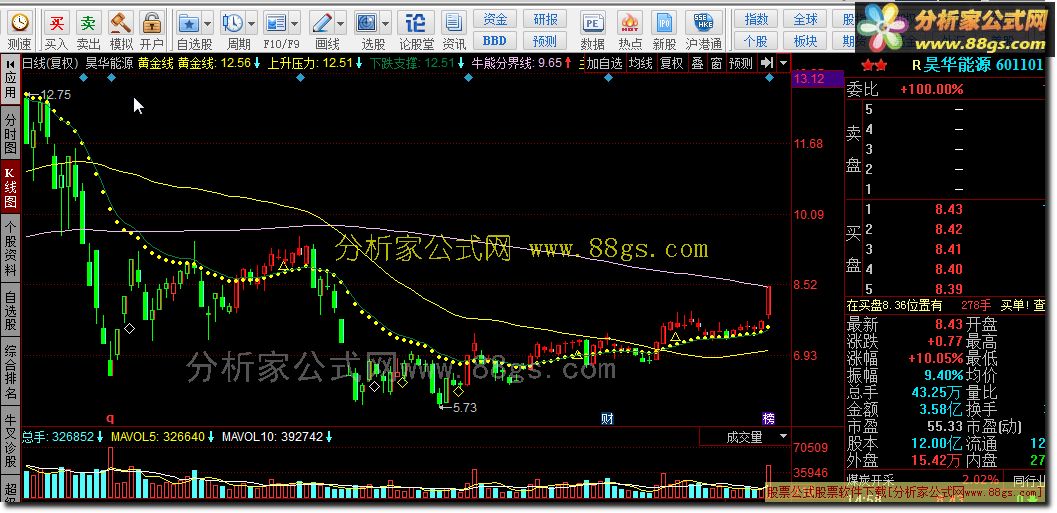Click the 查 lookup link after 买单!
This screenshot has width=1057, height=513.
(1038, 305)
